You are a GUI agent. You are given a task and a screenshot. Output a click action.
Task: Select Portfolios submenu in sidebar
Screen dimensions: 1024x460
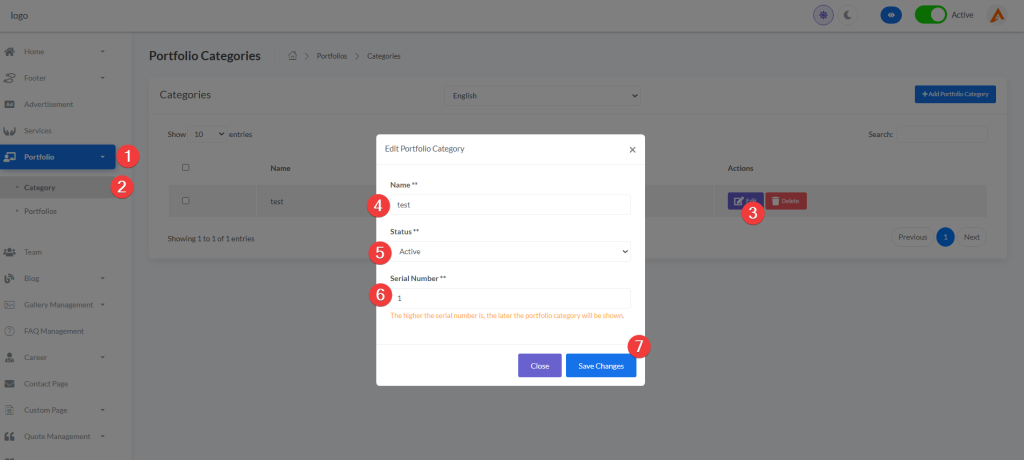40,211
